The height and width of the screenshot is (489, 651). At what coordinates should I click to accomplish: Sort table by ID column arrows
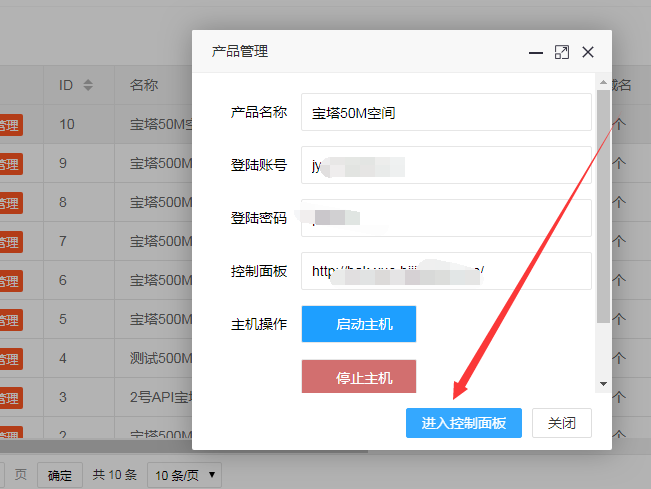click(x=88, y=85)
